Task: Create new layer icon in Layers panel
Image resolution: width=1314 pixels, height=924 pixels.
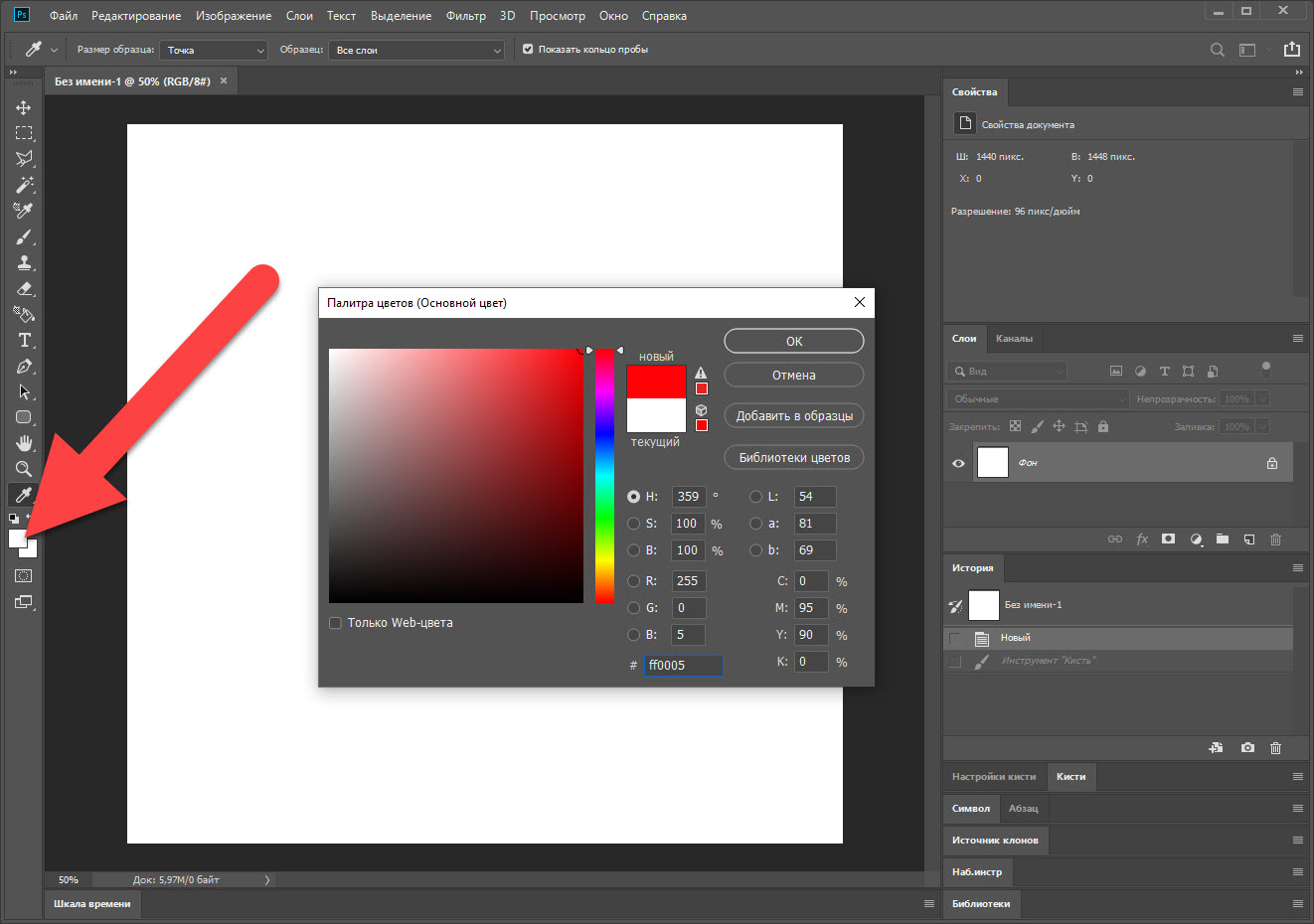Action: click(1249, 539)
